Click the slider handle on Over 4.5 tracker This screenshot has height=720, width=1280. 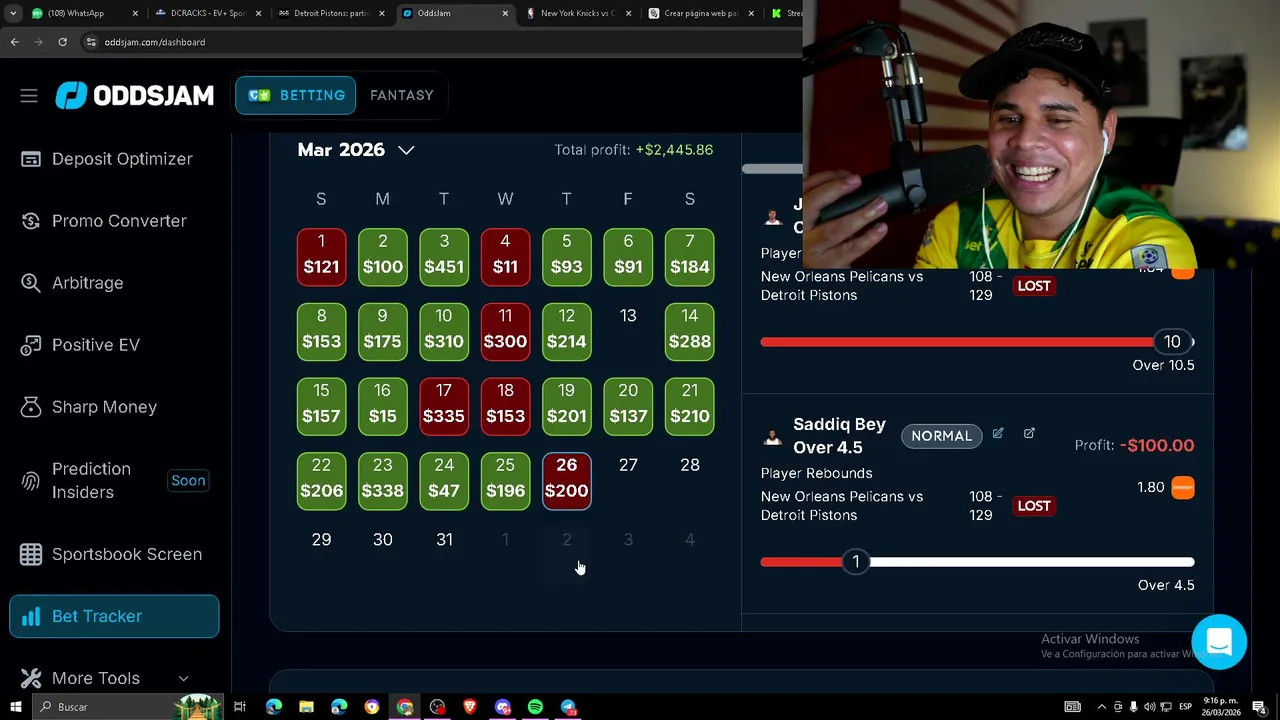pyautogui.click(x=856, y=562)
